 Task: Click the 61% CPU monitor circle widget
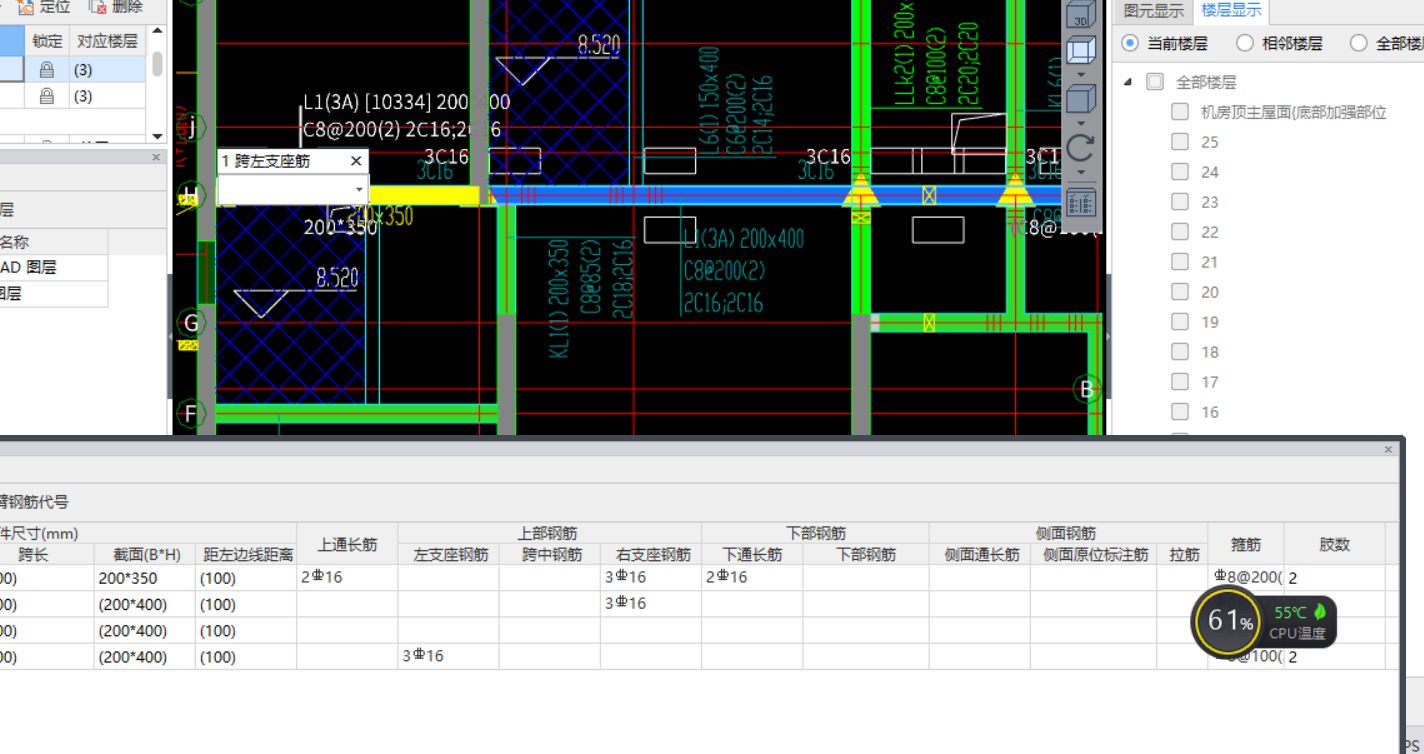[x=1229, y=620]
